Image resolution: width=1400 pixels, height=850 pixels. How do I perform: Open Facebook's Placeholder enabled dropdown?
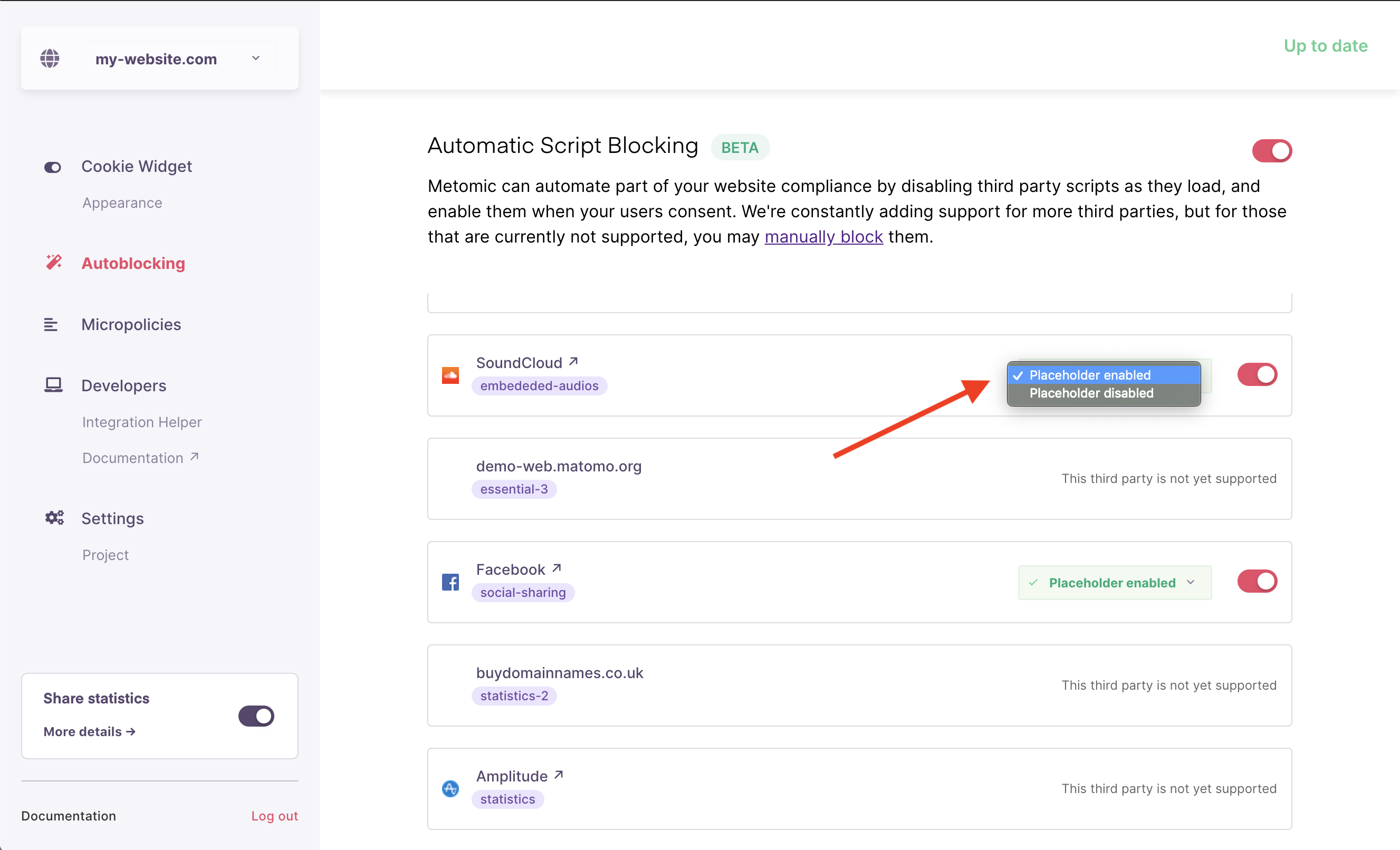1114,583
